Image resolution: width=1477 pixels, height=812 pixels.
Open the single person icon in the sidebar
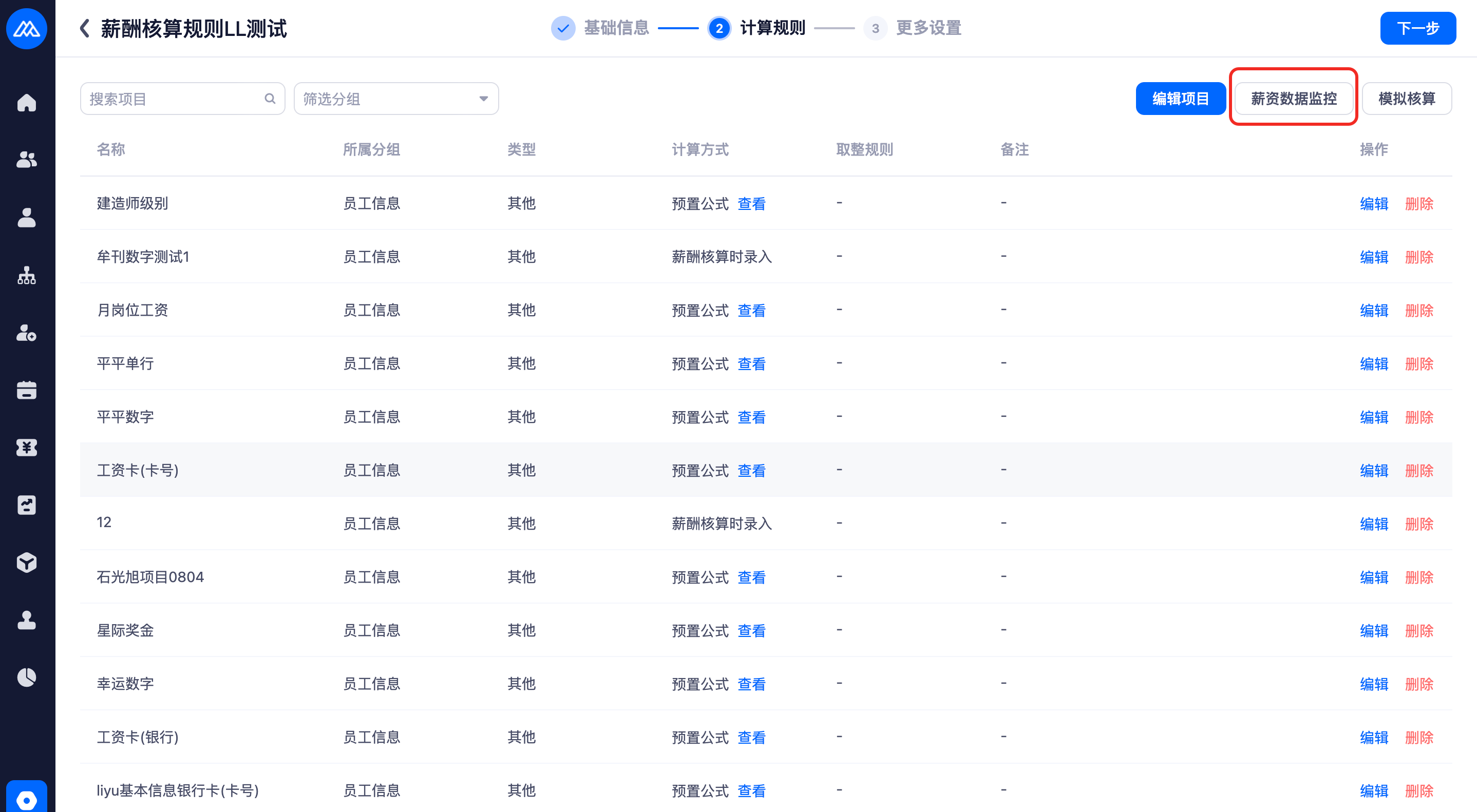pyautogui.click(x=26, y=218)
